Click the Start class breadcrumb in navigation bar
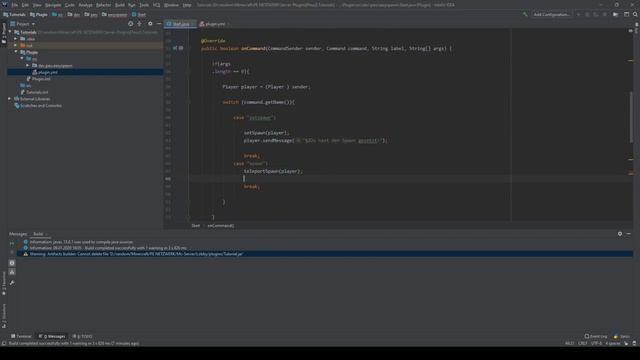Image resolution: width=640 pixels, height=360 pixels. pyautogui.click(x=139, y=14)
